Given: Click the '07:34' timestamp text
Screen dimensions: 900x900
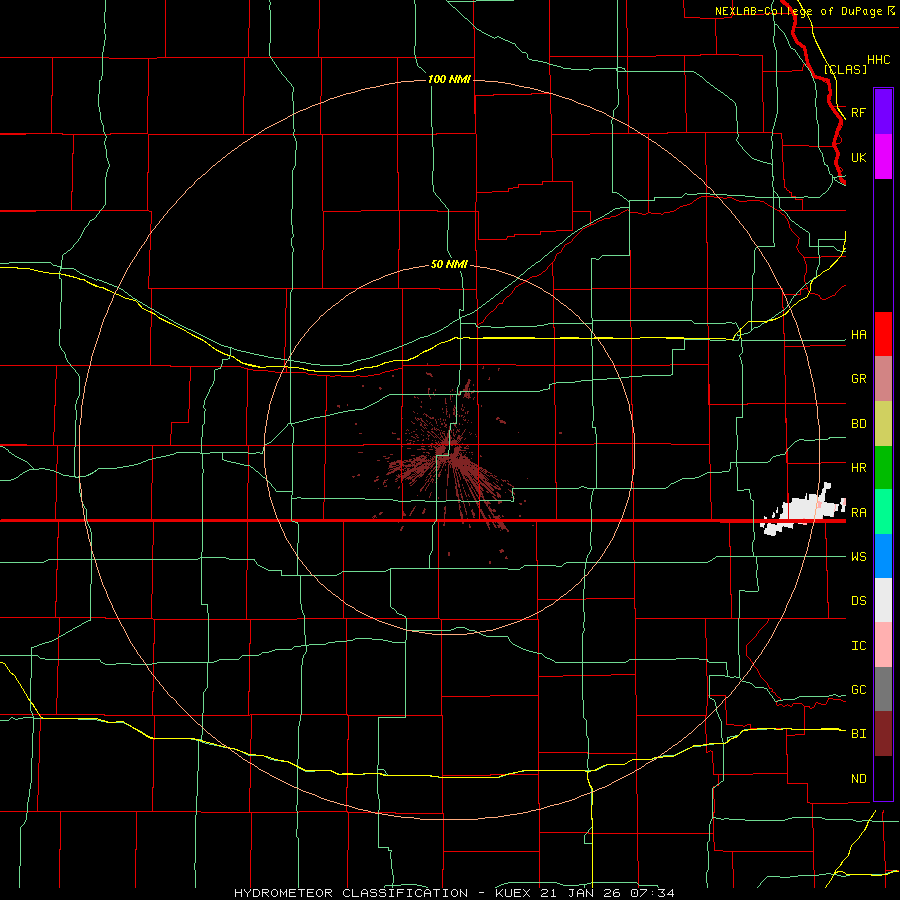Looking at the screenshot, I should 652,893.
